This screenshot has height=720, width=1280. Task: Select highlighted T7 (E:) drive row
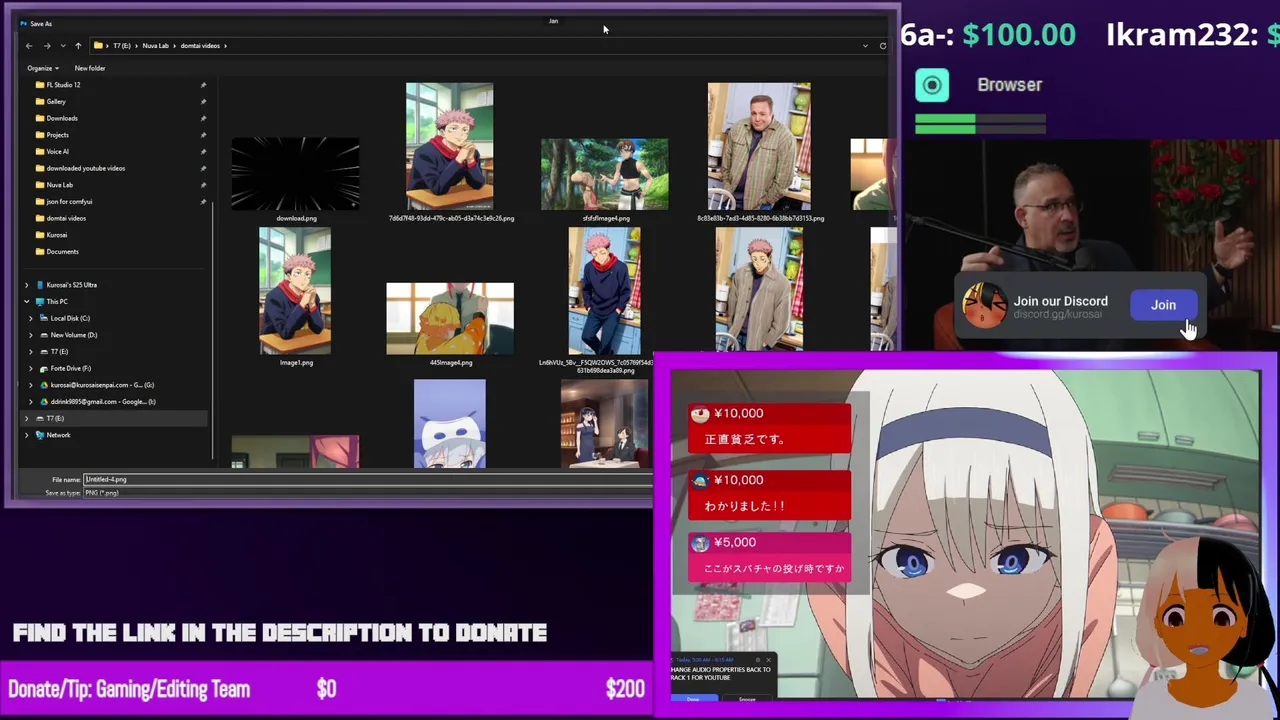(x=112, y=418)
